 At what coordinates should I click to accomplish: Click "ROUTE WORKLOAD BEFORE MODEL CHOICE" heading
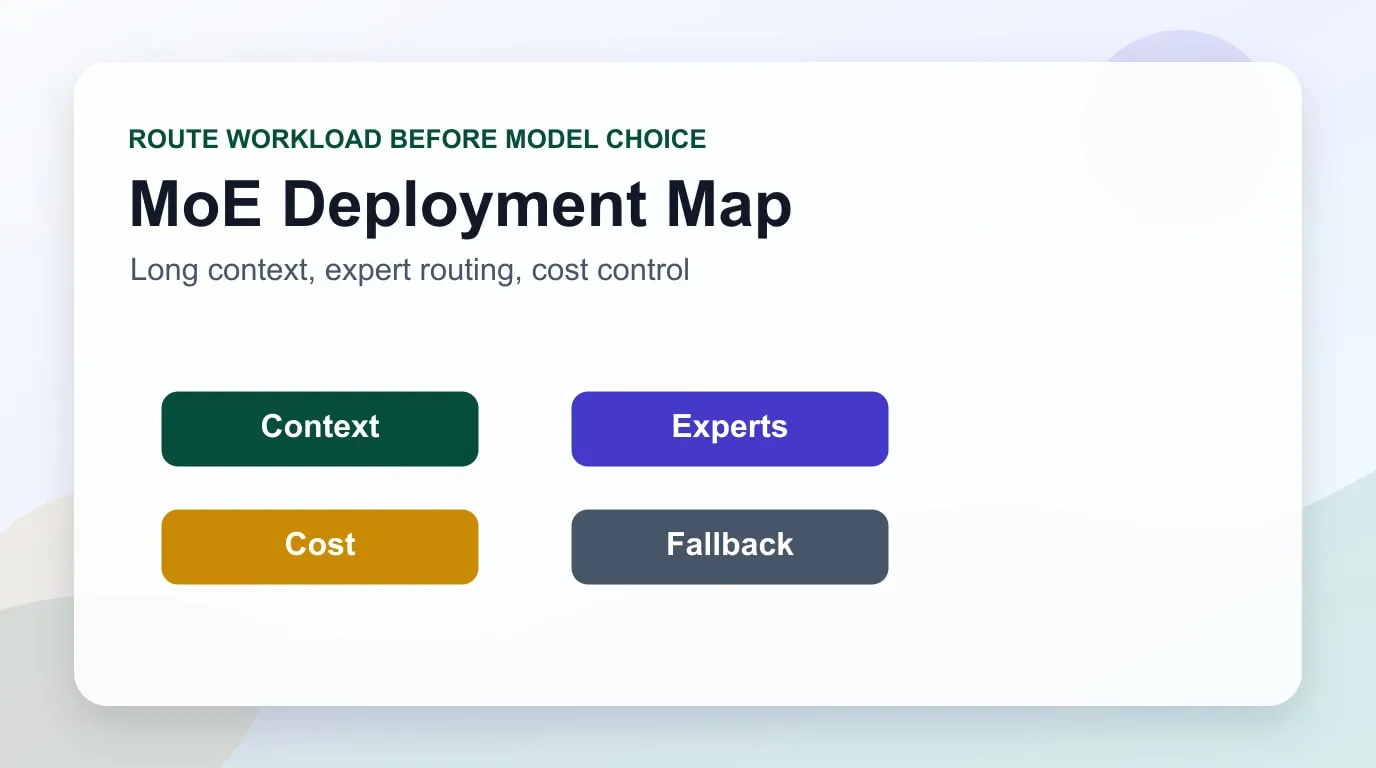click(418, 139)
